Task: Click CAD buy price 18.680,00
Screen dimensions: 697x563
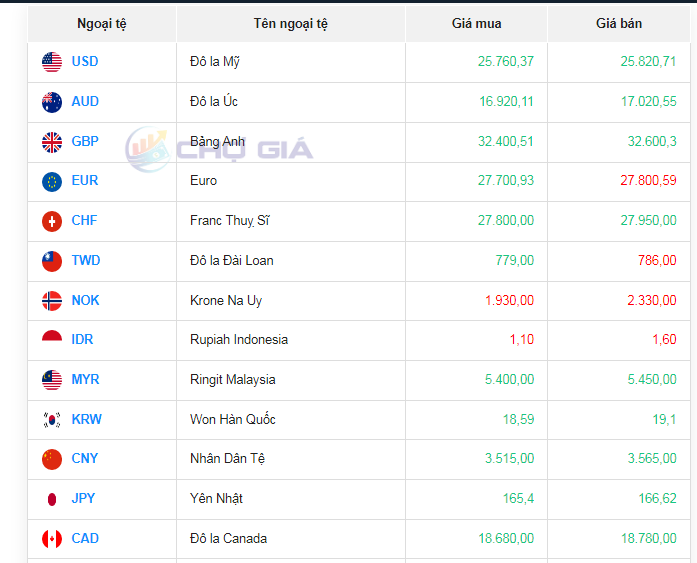Action: click(x=506, y=539)
